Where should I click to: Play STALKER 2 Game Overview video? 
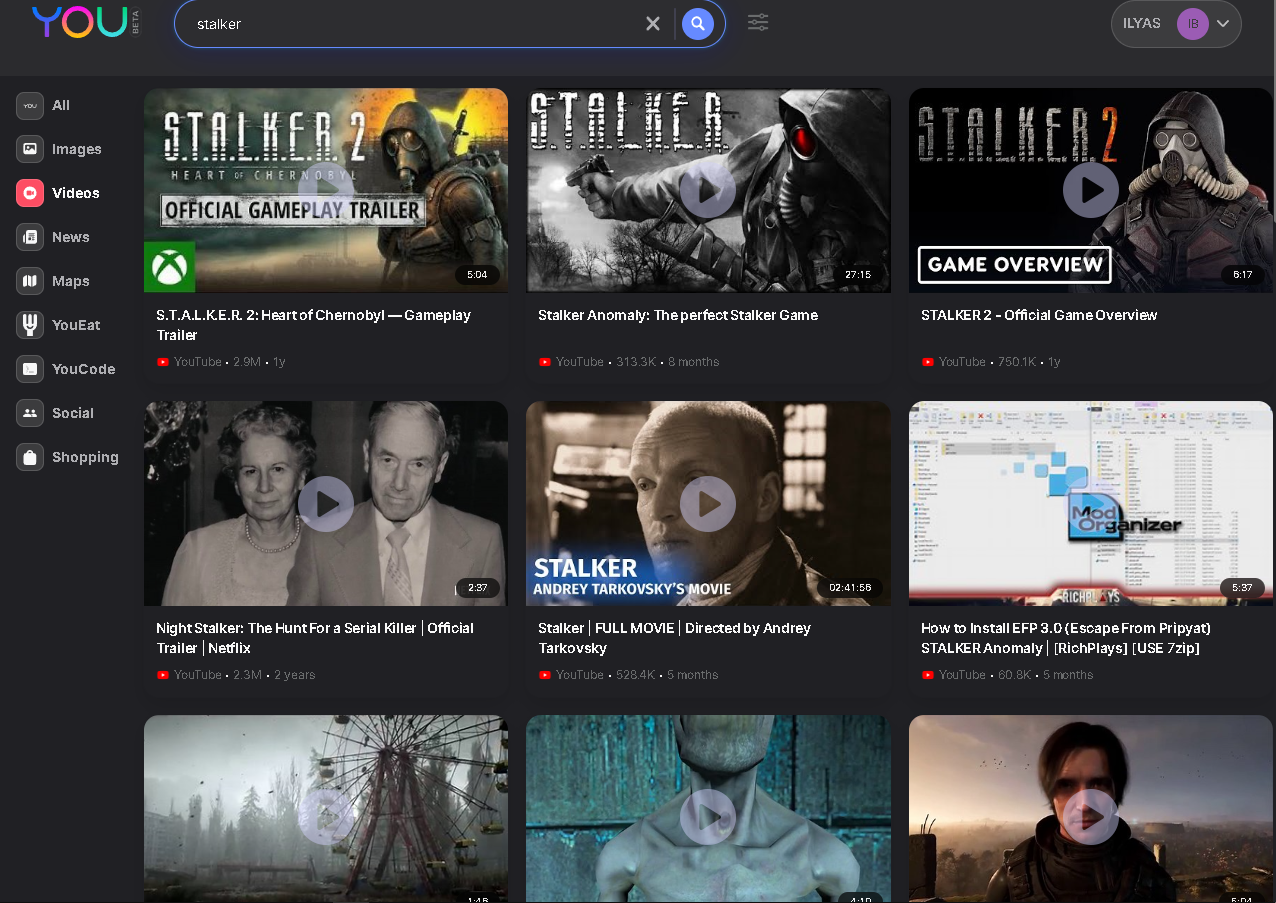(x=1090, y=190)
